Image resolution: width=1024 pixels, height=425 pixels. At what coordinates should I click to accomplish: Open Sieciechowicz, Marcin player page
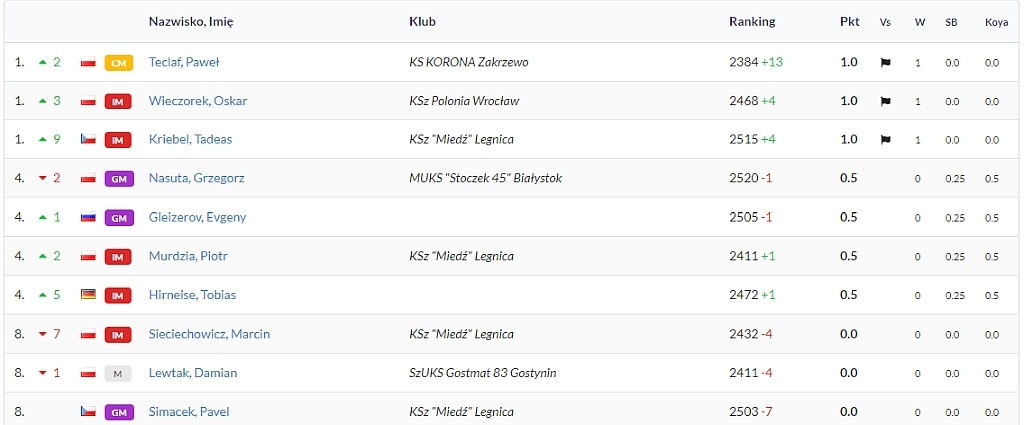point(209,334)
